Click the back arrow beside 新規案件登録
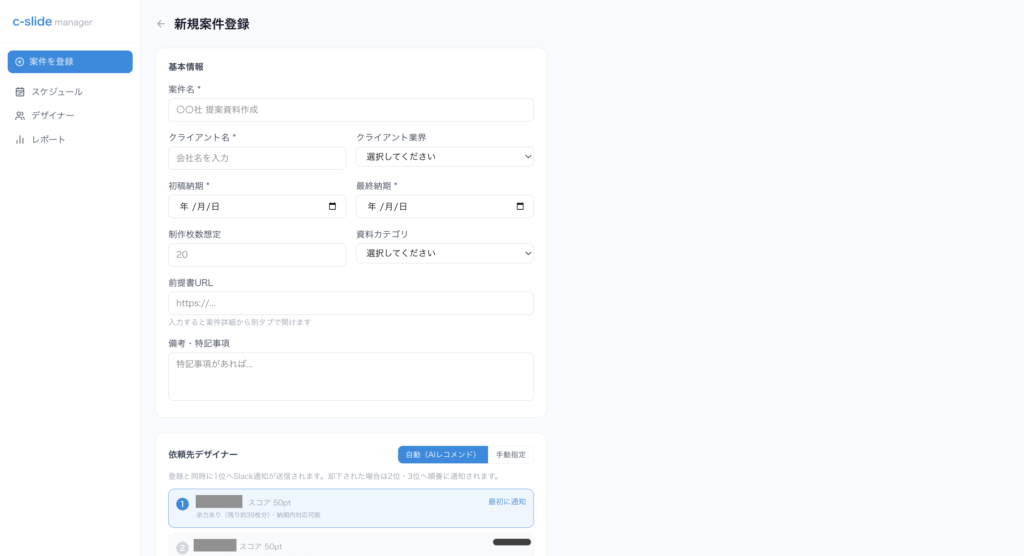The width and height of the screenshot is (1024, 556). click(x=161, y=24)
